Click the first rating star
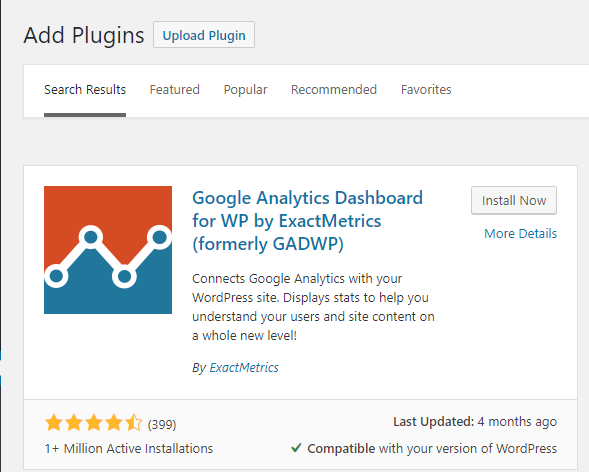The image size is (589, 472). point(54,423)
